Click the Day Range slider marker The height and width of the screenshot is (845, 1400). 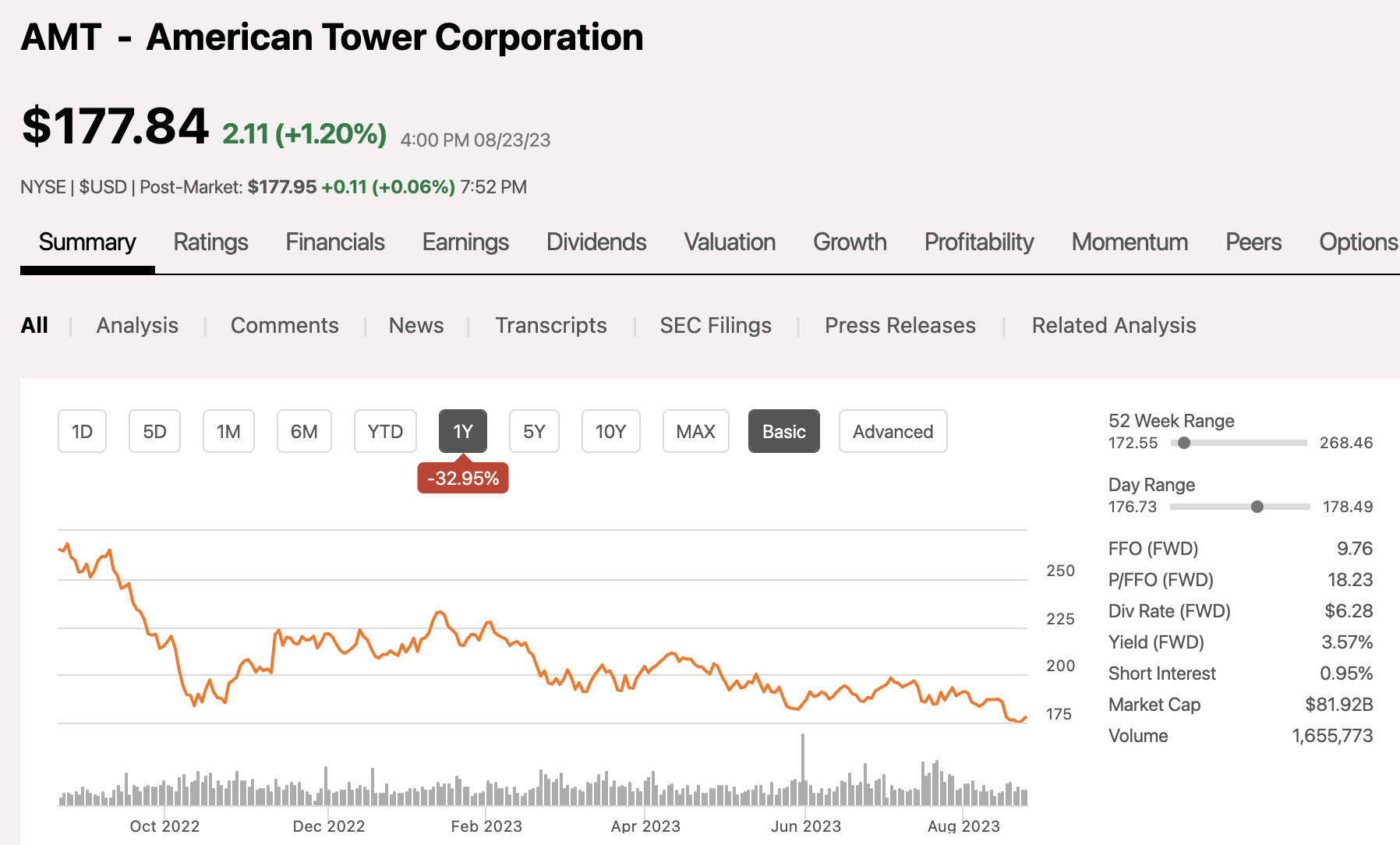pos(1257,507)
